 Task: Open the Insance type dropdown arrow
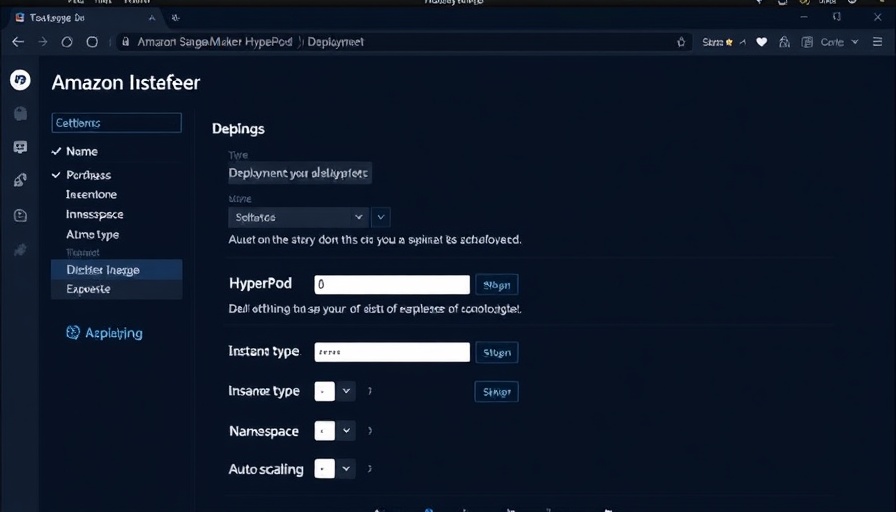point(346,391)
